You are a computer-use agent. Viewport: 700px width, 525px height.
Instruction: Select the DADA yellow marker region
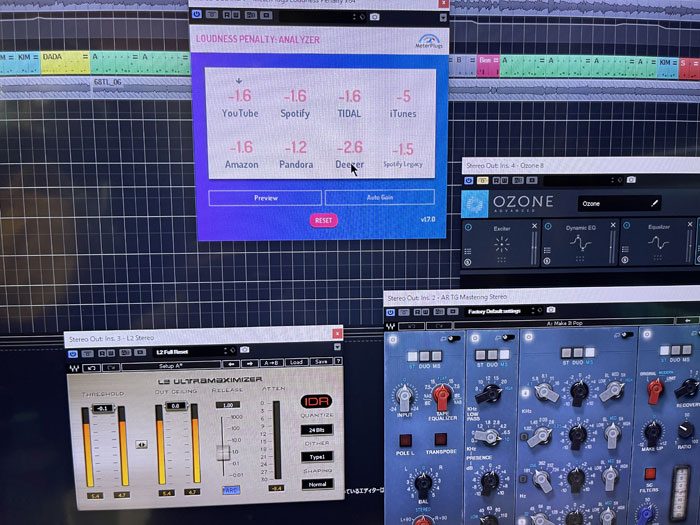65,64
